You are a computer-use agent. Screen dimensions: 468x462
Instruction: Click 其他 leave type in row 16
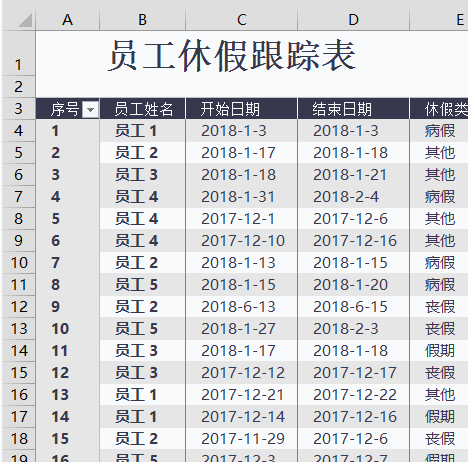(x=439, y=395)
